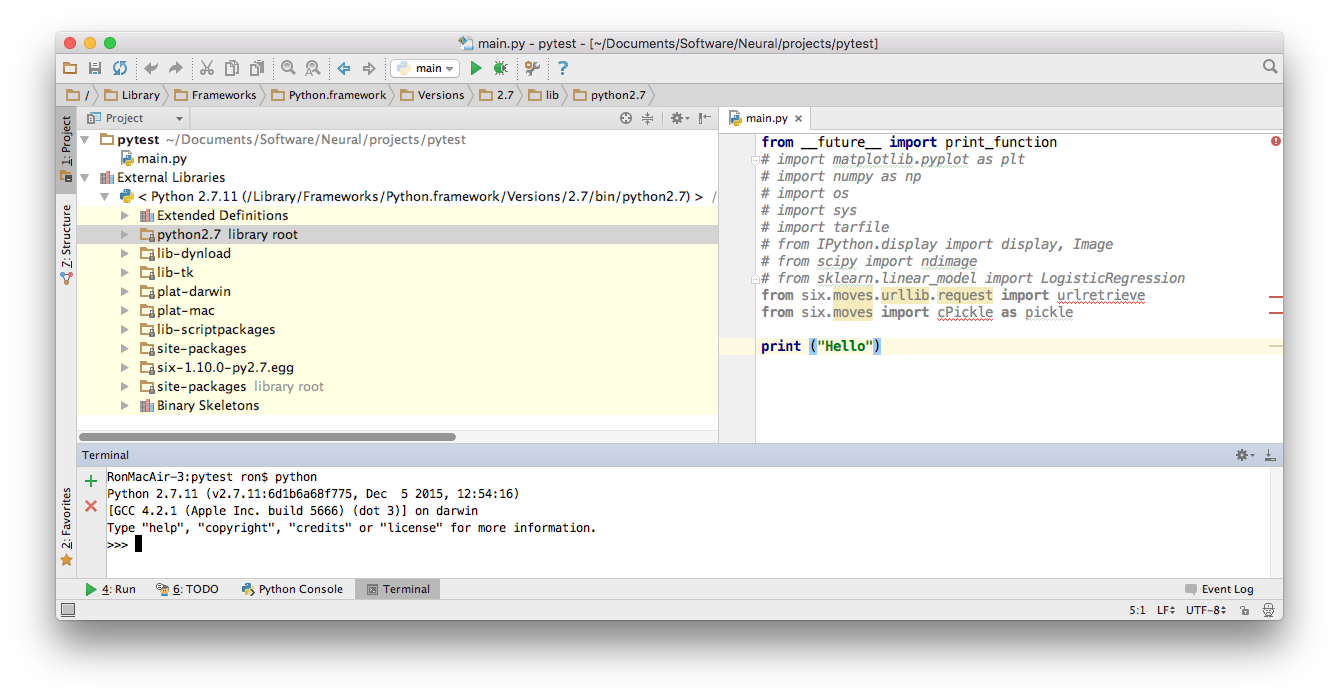Open the UTF-8 encoding selector
The image size is (1339, 700).
[x=1206, y=610]
